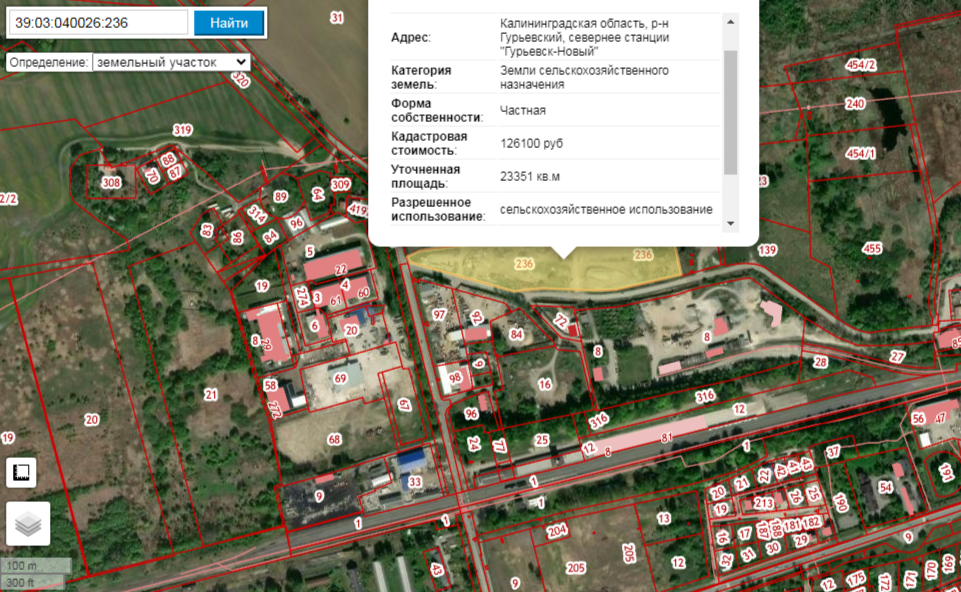Click the popup scrollbar down arrow

730,223
